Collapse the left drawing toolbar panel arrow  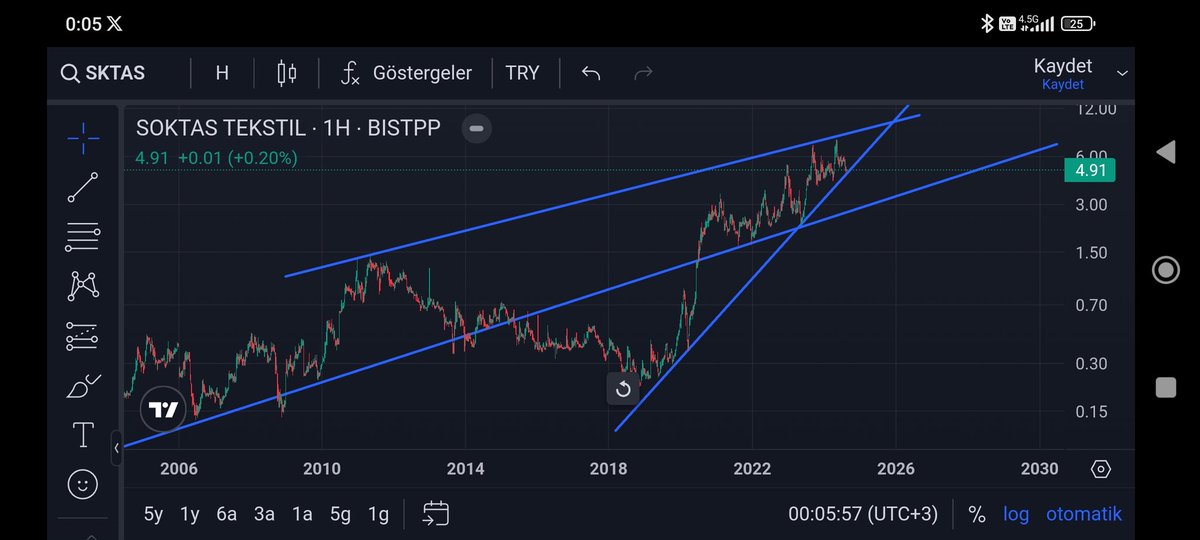coord(116,448)
